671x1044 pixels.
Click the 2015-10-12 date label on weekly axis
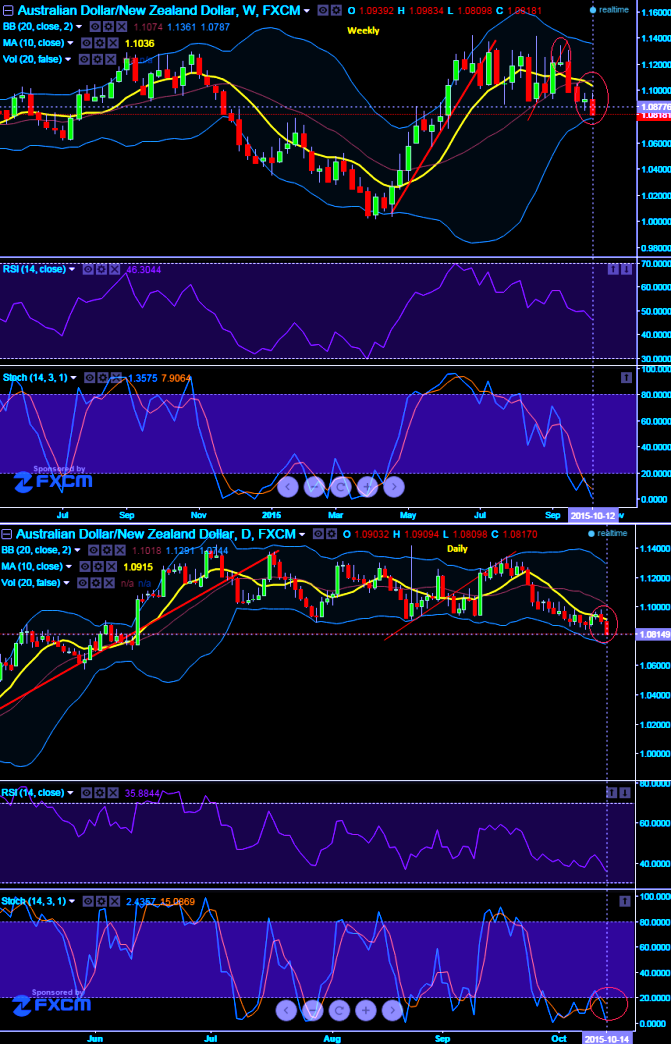point(594,515)
